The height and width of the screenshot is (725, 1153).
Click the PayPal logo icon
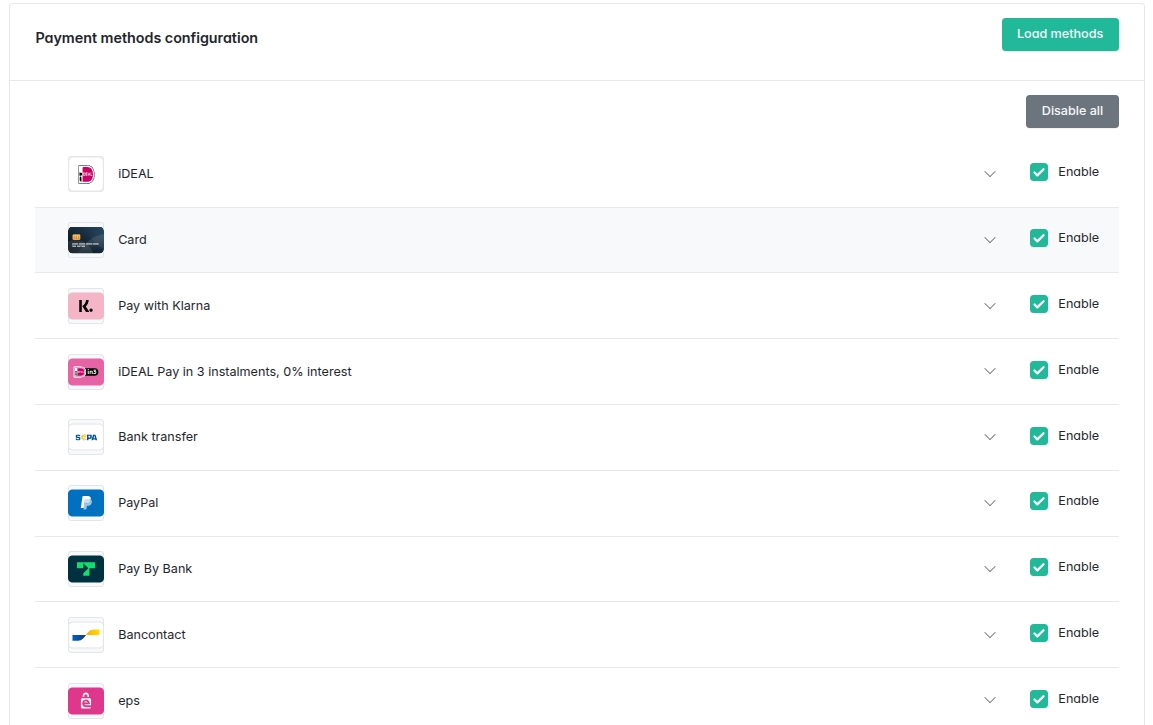coord(86,503)
